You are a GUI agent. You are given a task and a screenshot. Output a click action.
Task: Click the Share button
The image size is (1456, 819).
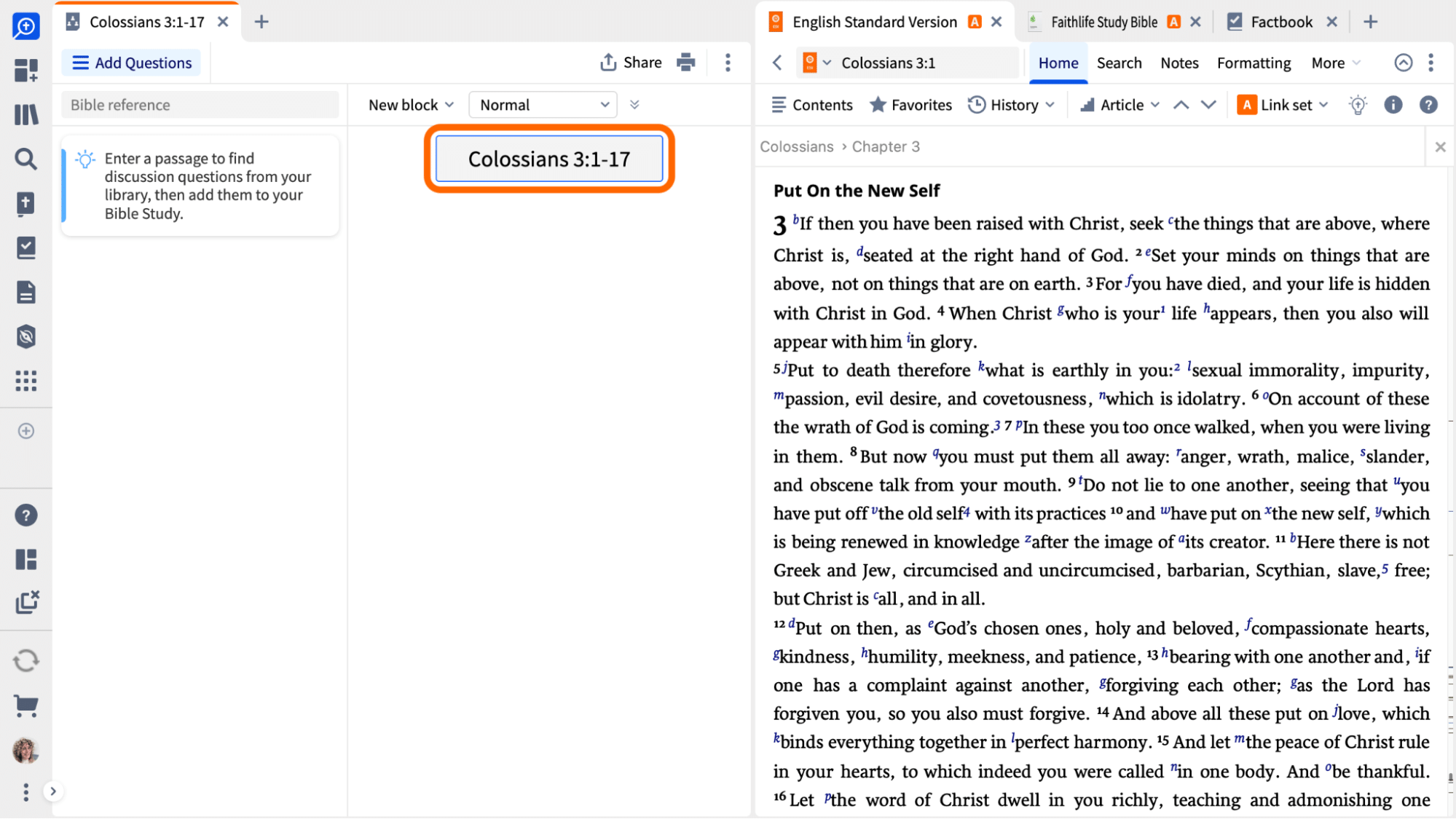click(631, 63)
